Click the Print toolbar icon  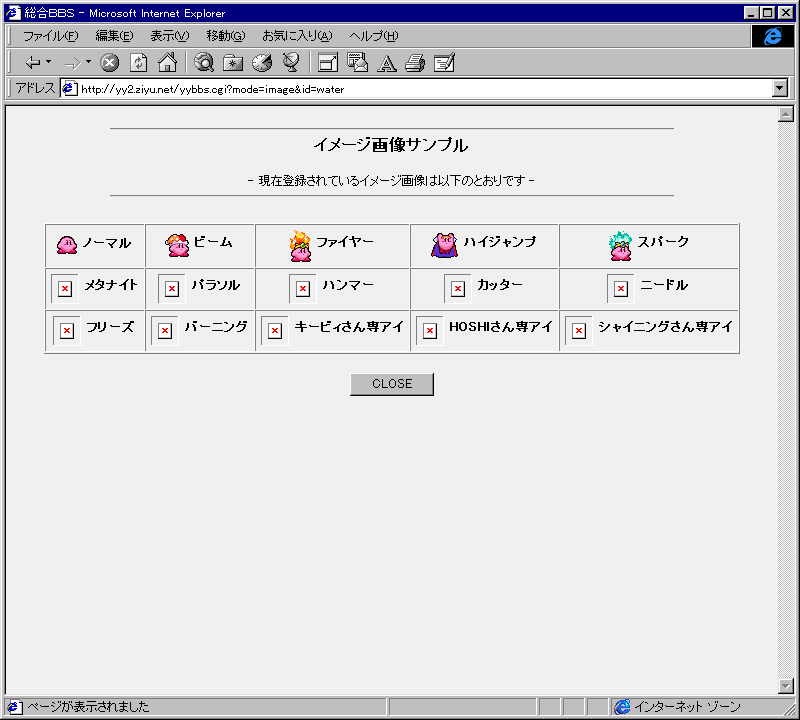click(x=415, y=63)
